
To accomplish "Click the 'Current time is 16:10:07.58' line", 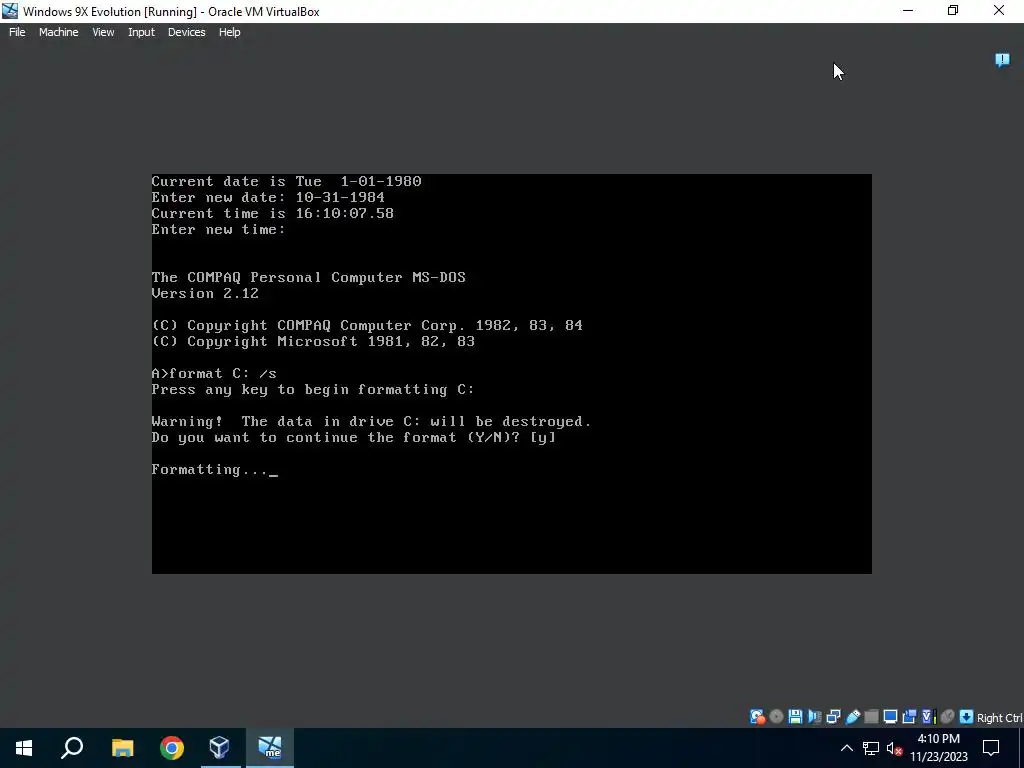I will tap(272, 214).
